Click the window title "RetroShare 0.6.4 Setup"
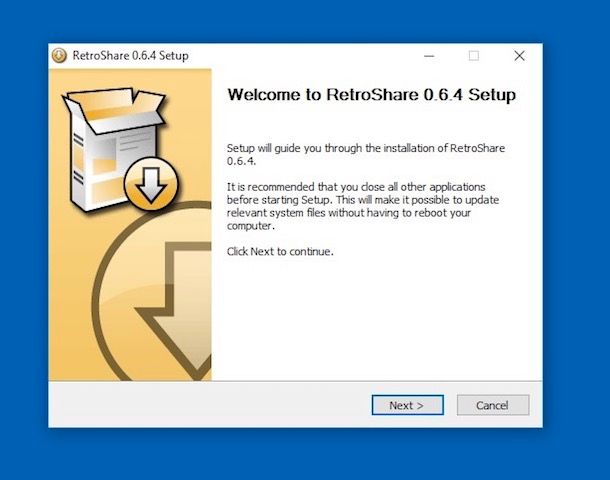 (x=130, y=56)
